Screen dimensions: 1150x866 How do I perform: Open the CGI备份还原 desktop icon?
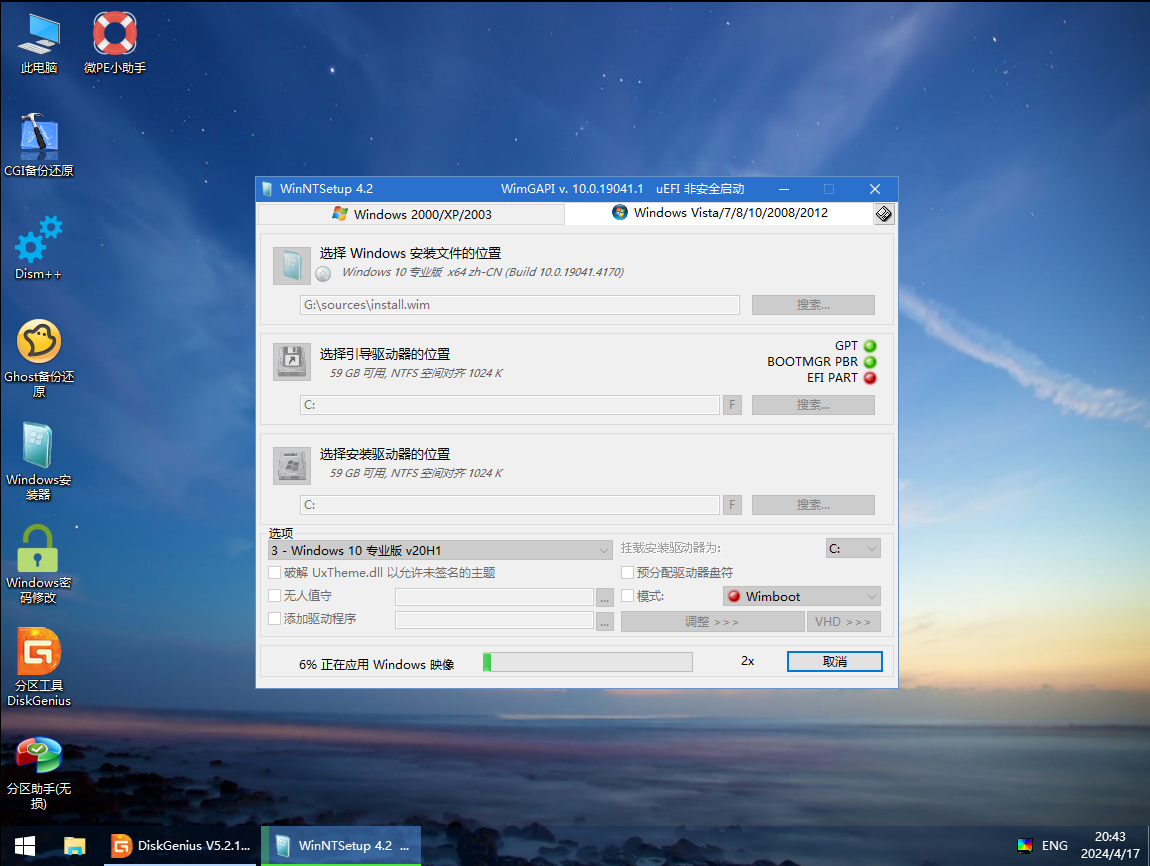(39, 145)
